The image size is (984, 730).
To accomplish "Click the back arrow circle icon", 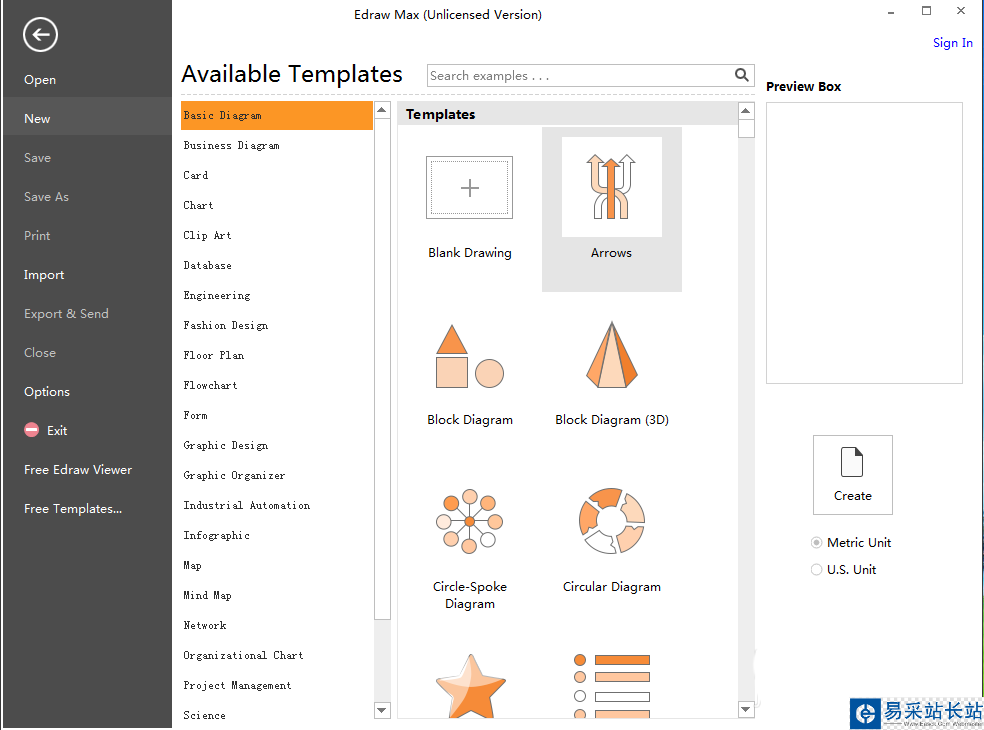I will 41,35.
